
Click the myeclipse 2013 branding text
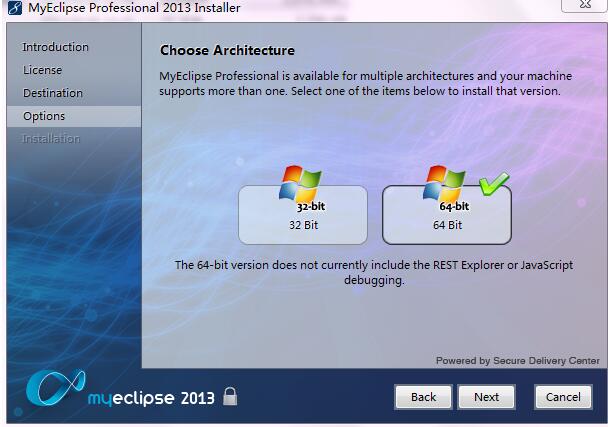[x=151, y=398]
